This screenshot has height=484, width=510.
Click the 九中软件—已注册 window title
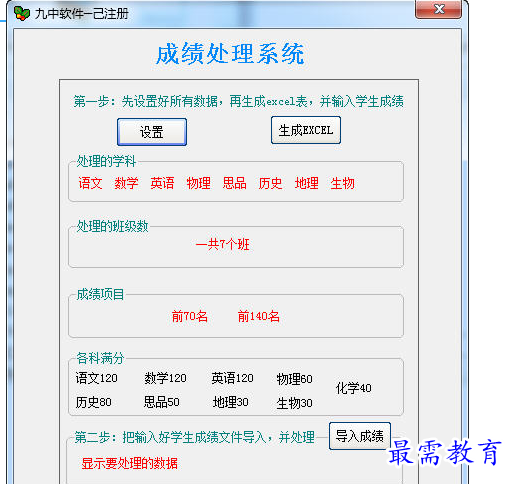coord(82,14)
